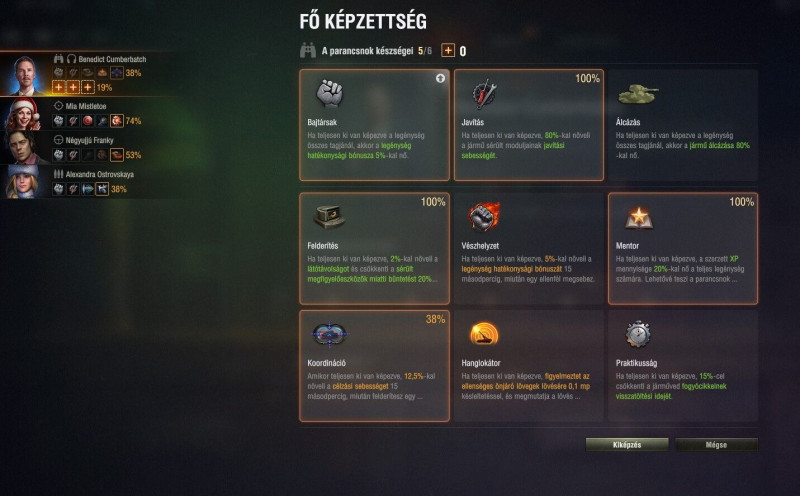Click Franky's highlighted 53% skill icon
Viewport: 800px width, 496px height.
point(117,155)
